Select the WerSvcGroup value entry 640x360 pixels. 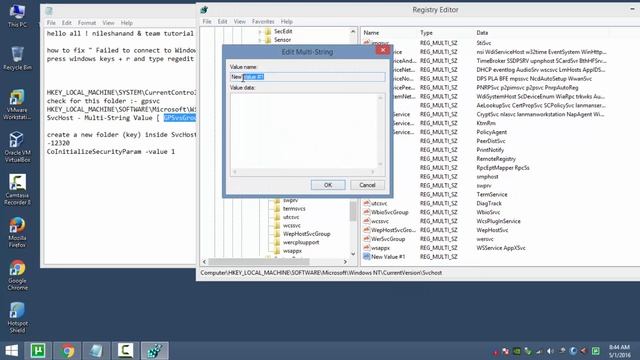click(x=388, y=239)
